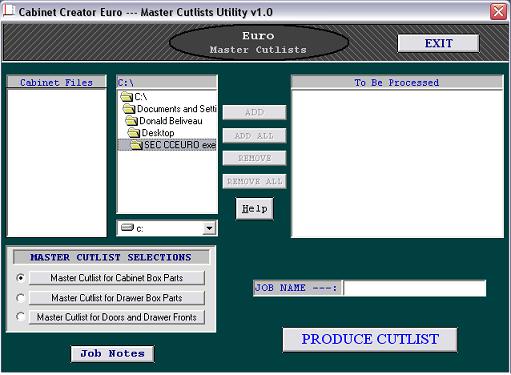Select Cabinet Box Parts radio button
Viewport: 511px width, 375px height.
(21, 277)
